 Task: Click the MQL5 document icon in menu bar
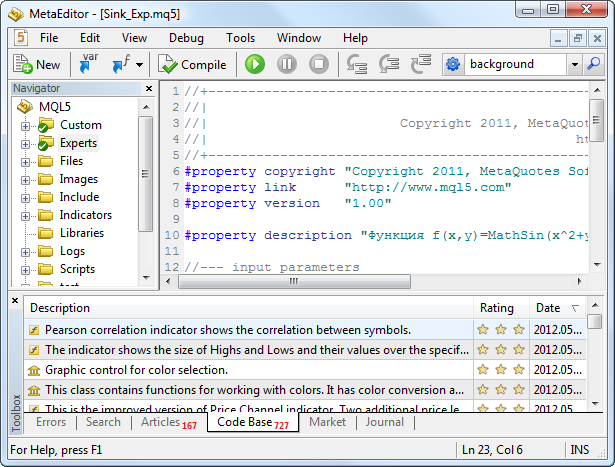coord(20,38)
